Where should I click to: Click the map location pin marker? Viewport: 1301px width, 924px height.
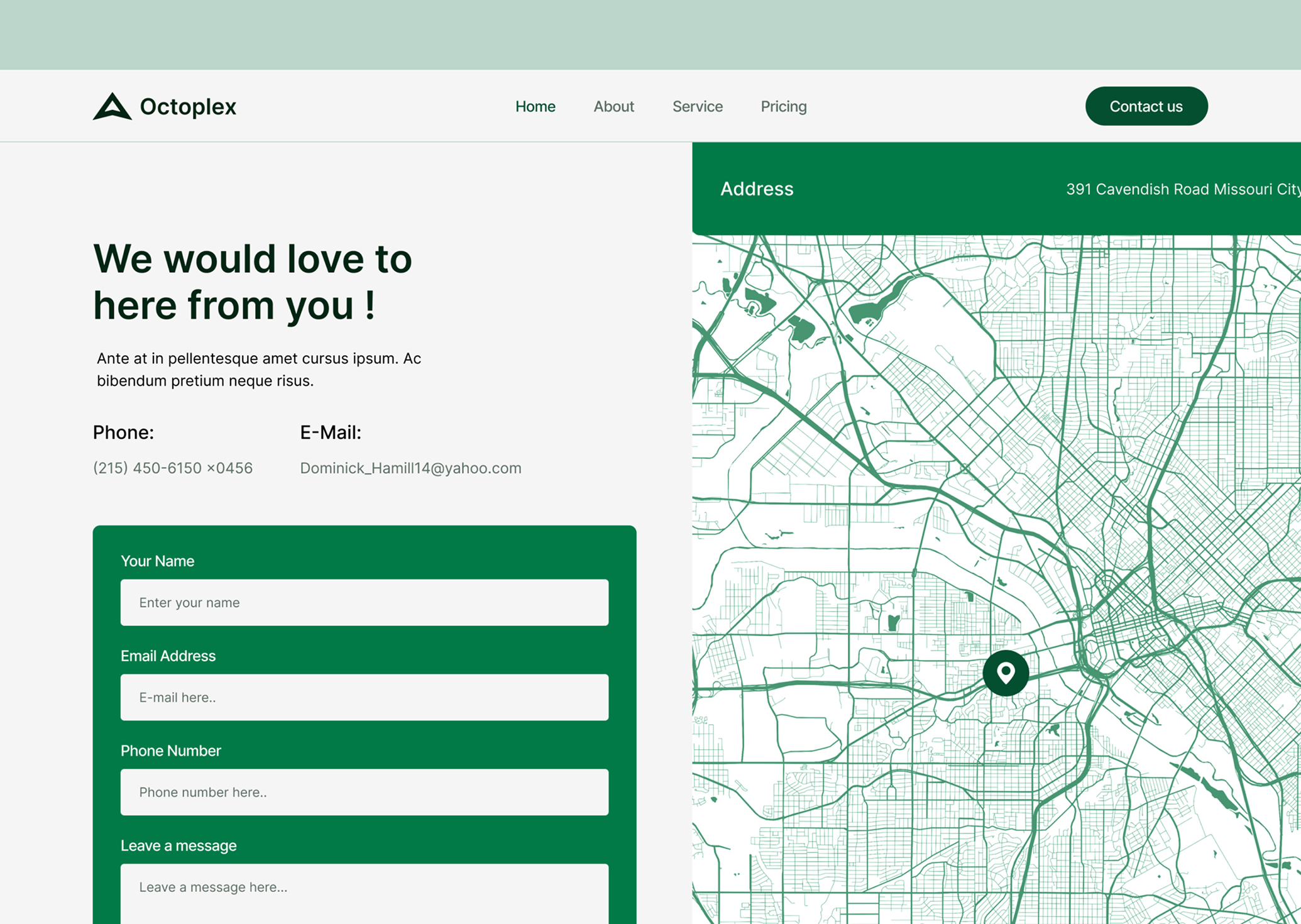1006,673
